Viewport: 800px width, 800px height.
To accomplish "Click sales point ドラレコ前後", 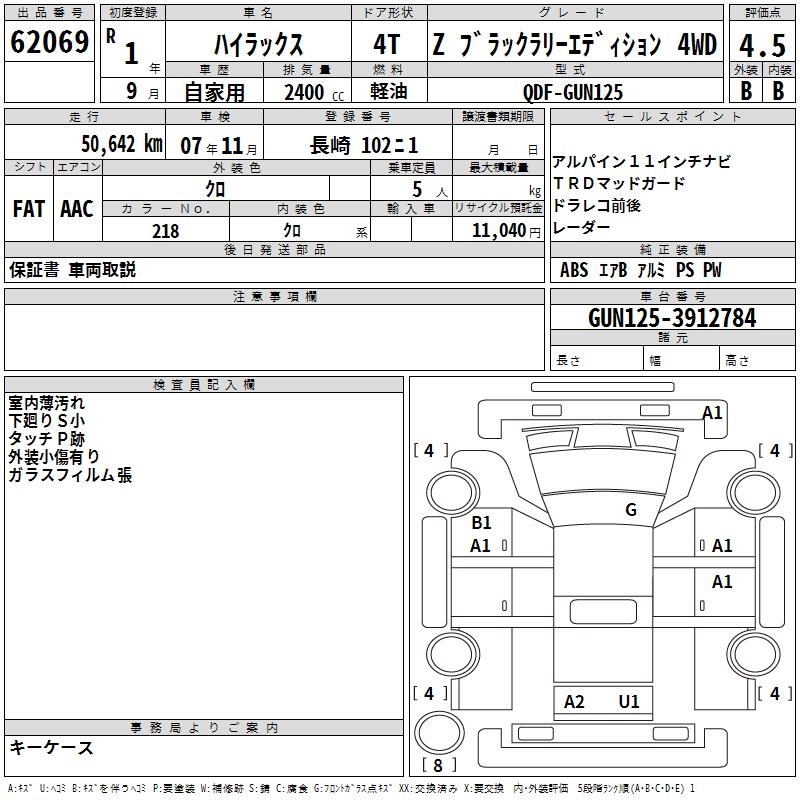I will point(596,205).
